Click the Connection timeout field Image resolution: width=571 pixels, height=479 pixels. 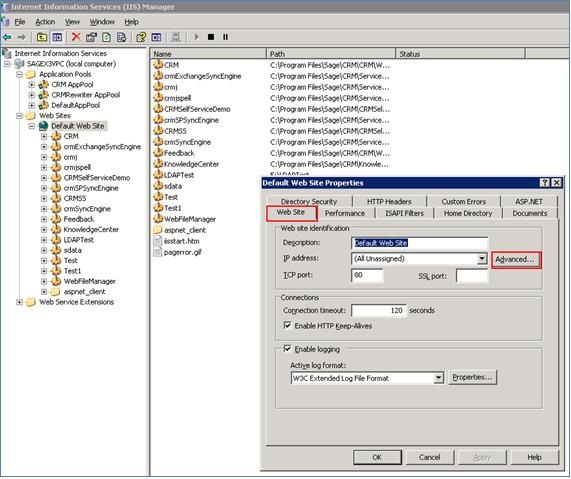click(x=379, y=310)
